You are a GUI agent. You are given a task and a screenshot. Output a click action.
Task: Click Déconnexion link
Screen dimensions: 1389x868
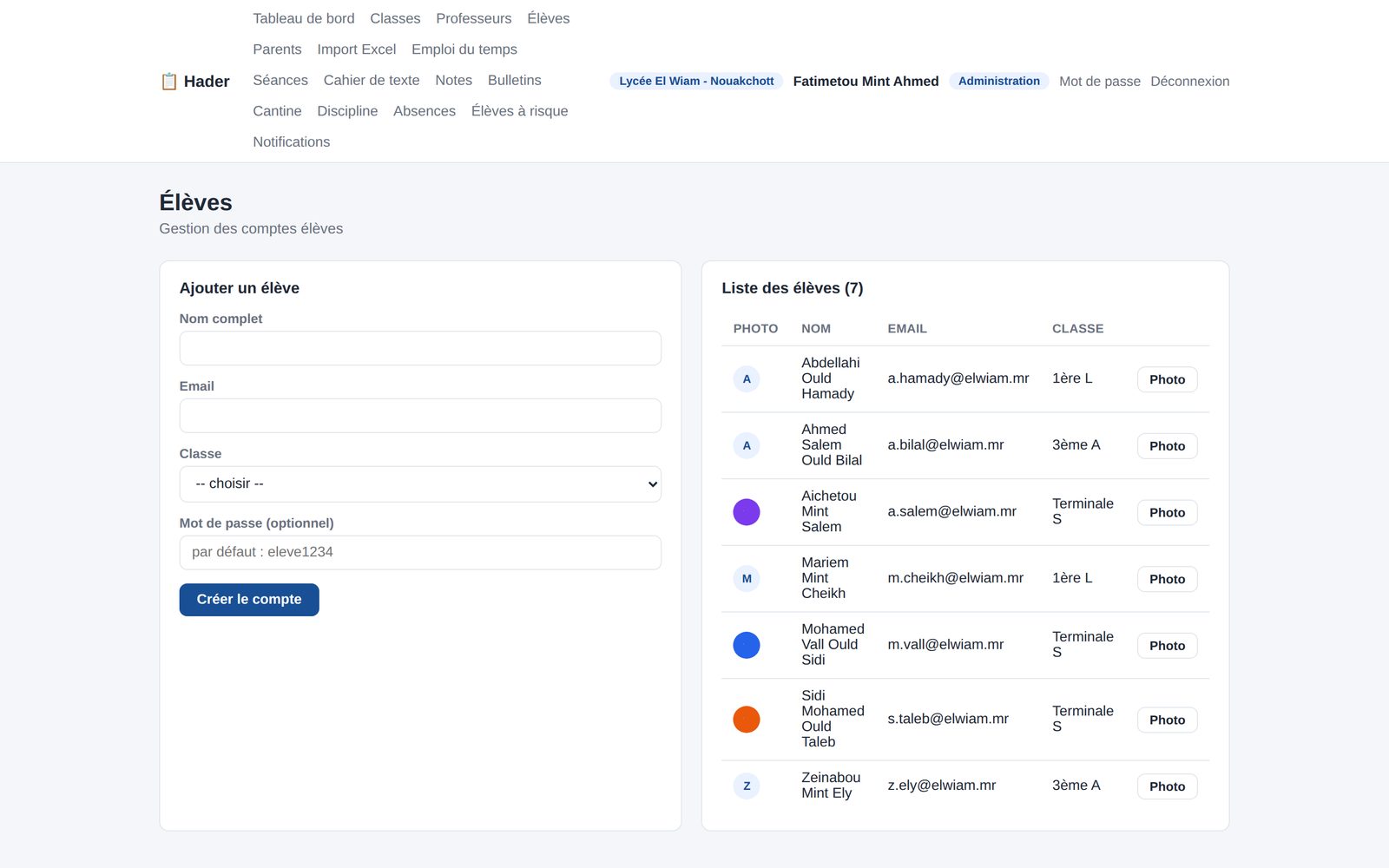tap(1190, 82)
